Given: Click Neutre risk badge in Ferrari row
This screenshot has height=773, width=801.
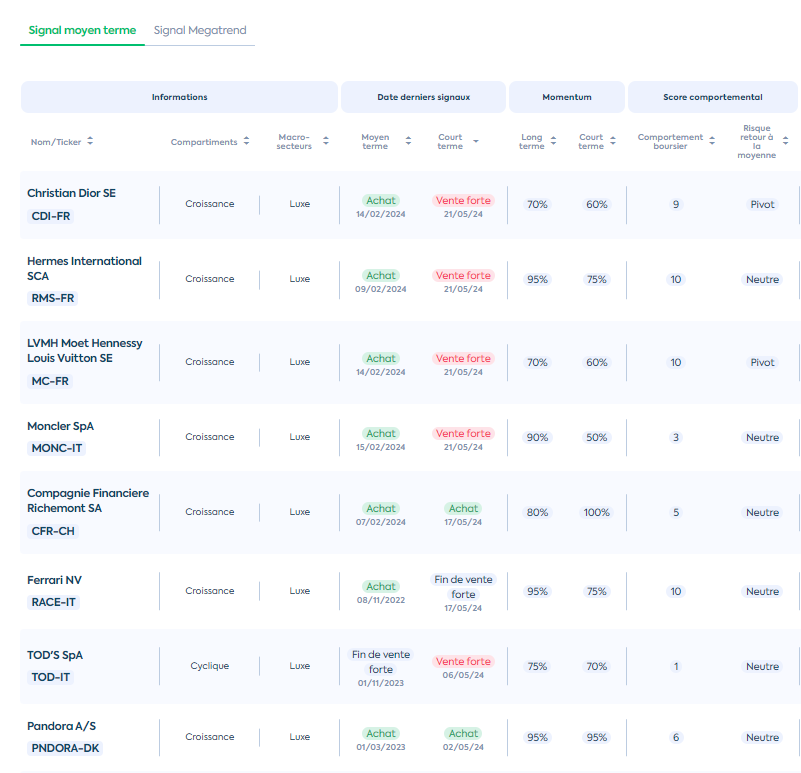Looking at the screenshot, I should pyautogui.click(x=762, y=592).
